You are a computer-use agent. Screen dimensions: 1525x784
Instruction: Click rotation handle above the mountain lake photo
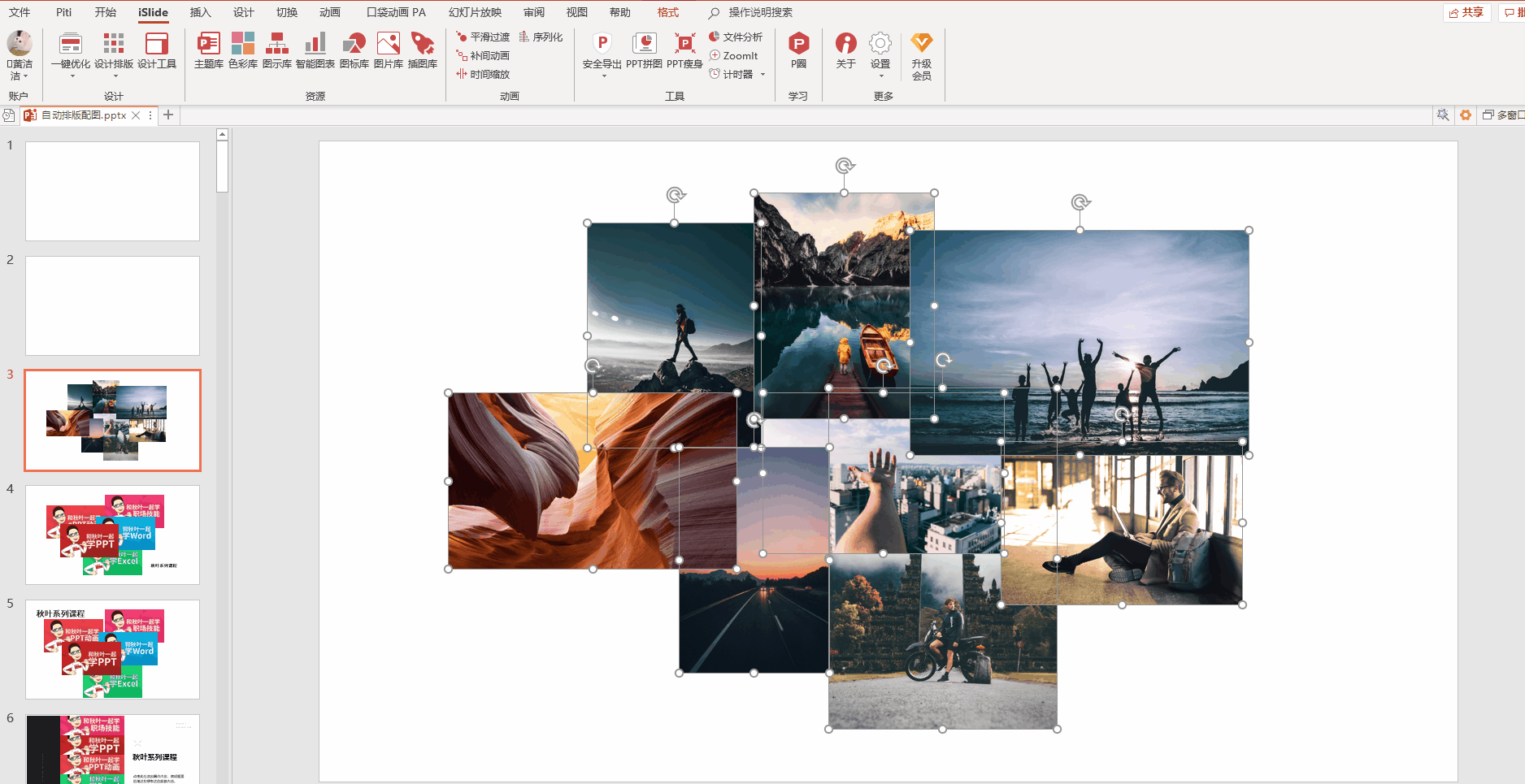845,166
